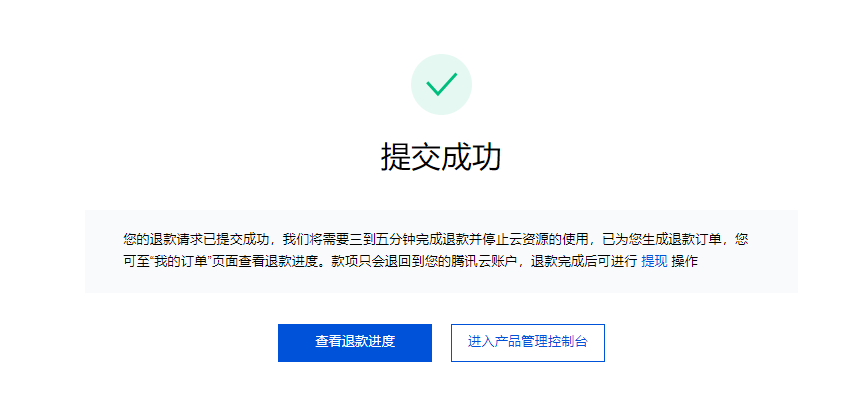
Task: Click the 您的退款请求已提交成功 sentence start
Action: pyautogui.click(x=196, y=239)
